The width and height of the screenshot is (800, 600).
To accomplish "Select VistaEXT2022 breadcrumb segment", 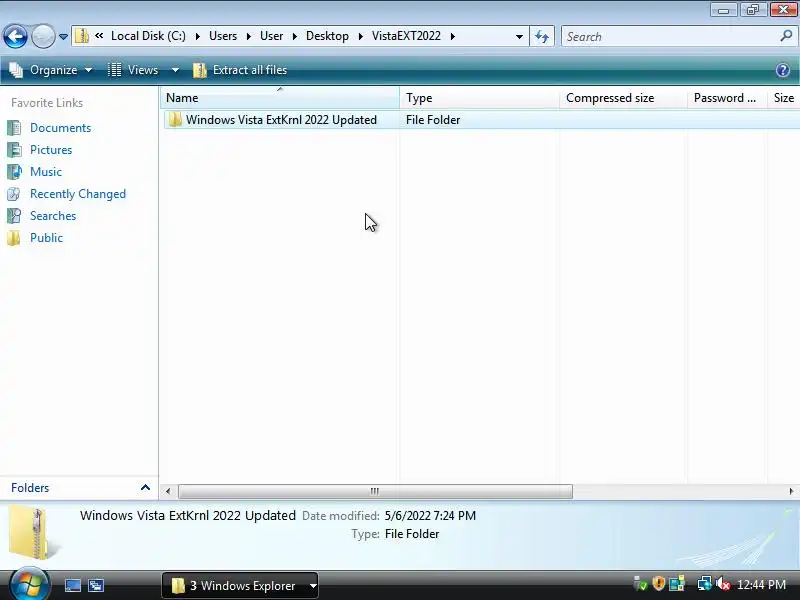I will [406, 36].
